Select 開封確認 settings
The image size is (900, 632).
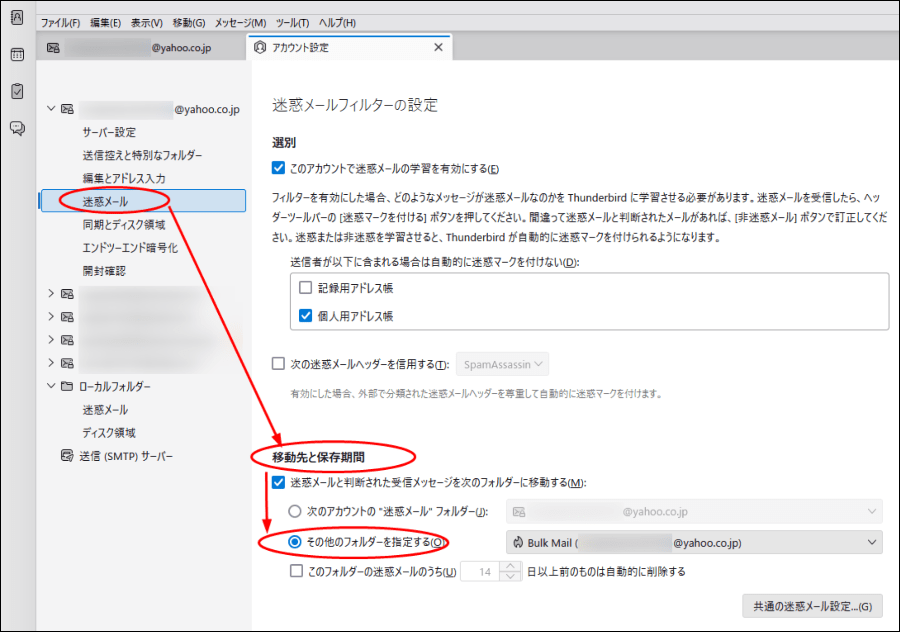coord(104,270)
